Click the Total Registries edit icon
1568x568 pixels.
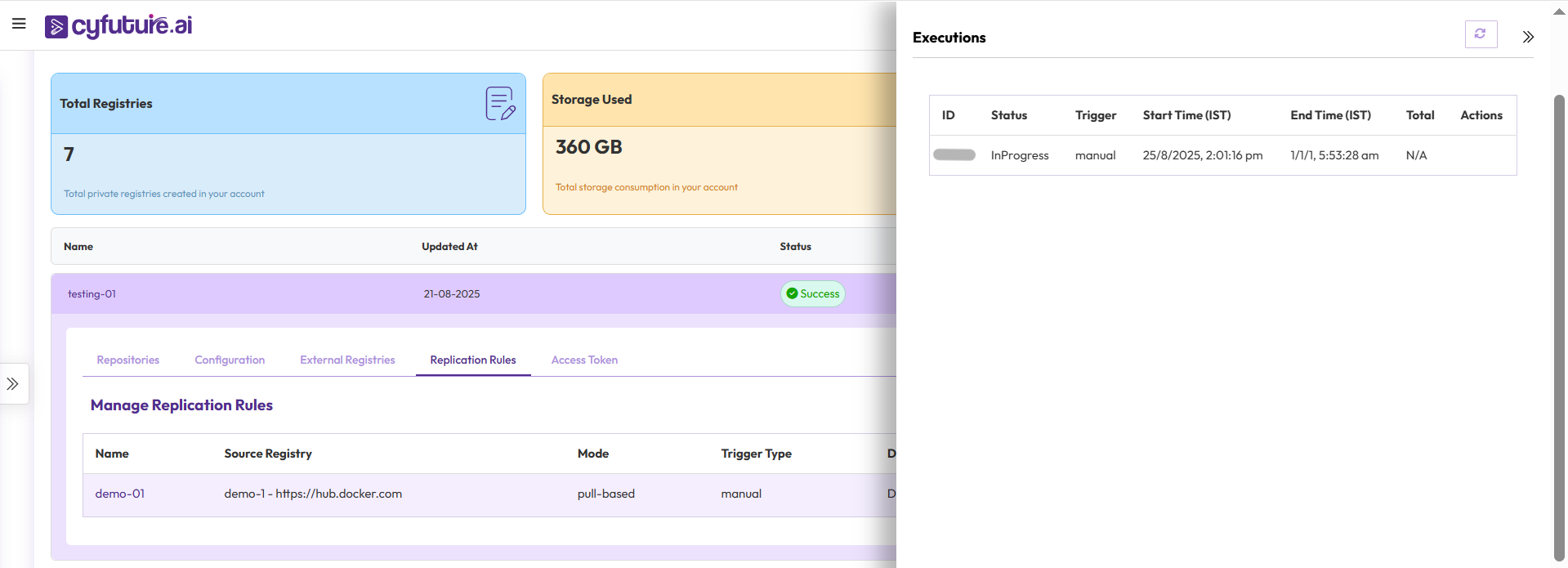[x=500, y=104]
